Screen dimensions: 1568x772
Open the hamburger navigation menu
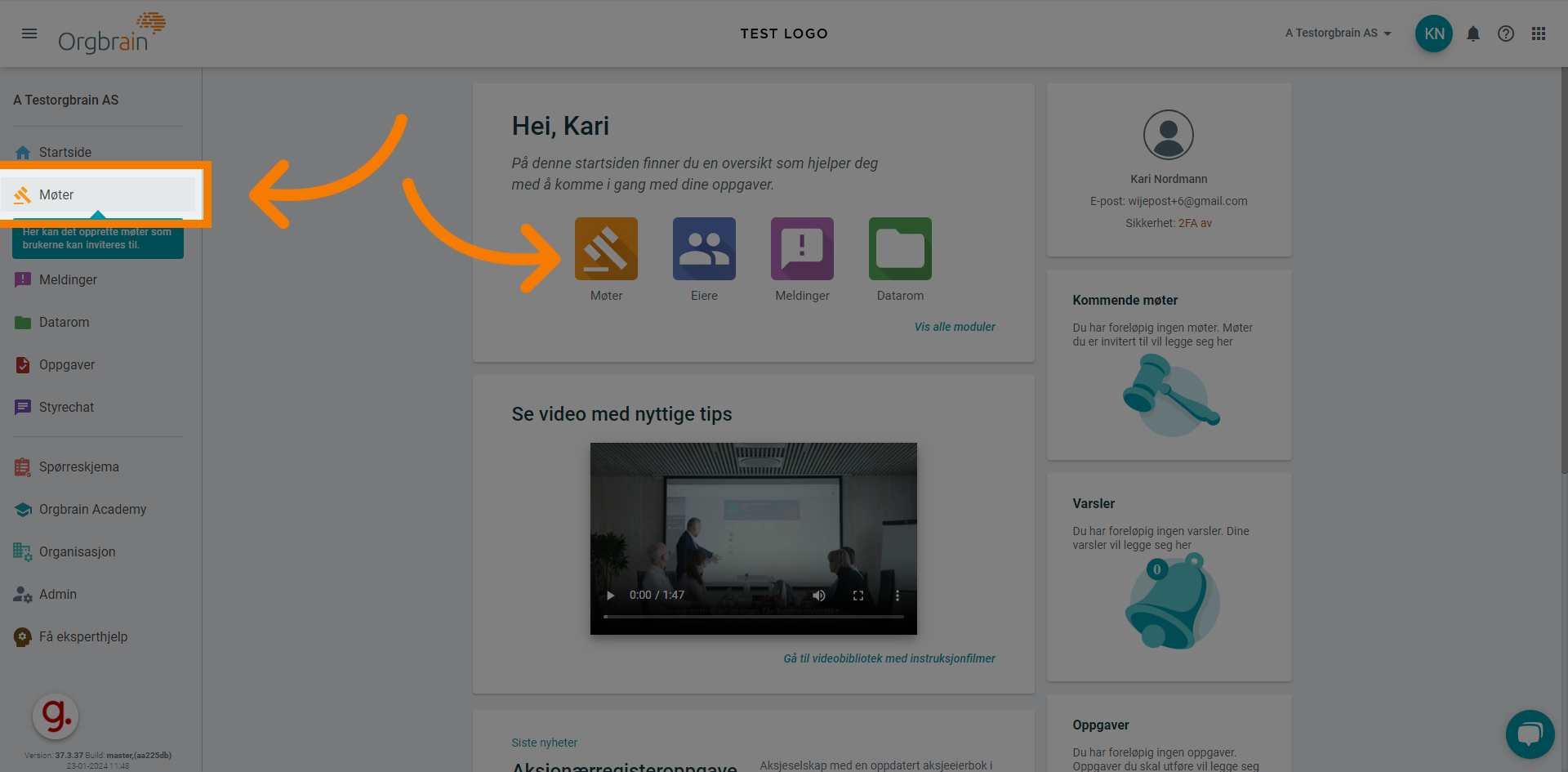(29, 33)
